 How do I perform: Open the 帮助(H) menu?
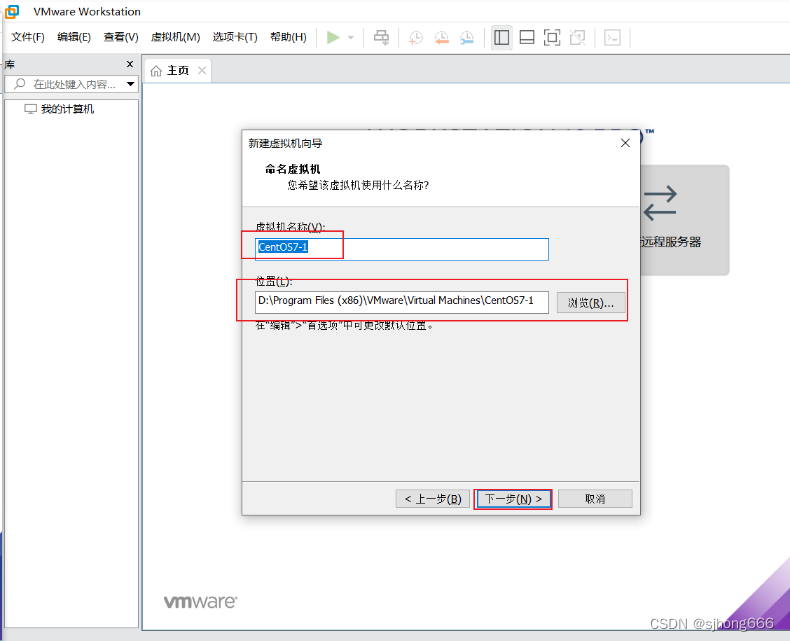point(288,37)
